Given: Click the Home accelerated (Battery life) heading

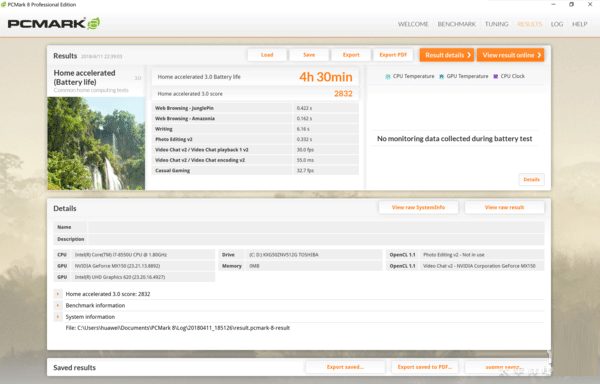Looking at the screenshot, I should [84, 78].
